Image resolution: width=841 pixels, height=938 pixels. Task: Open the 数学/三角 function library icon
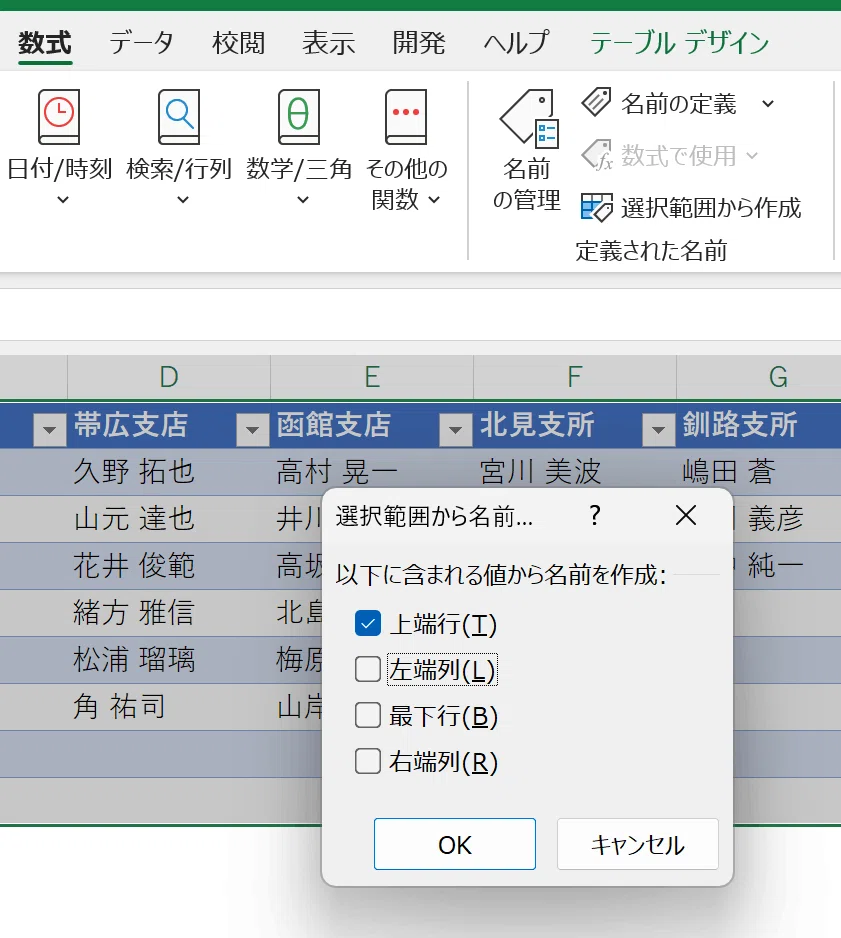[298, 117]
